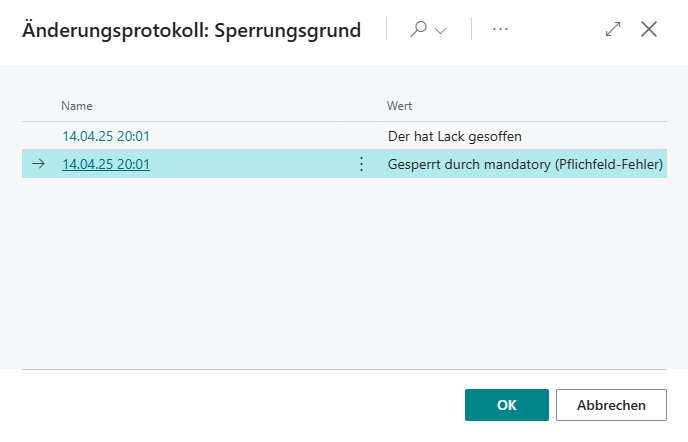Expand the chevron next to search
Screen dimensions: 688x442
[440, 30]
